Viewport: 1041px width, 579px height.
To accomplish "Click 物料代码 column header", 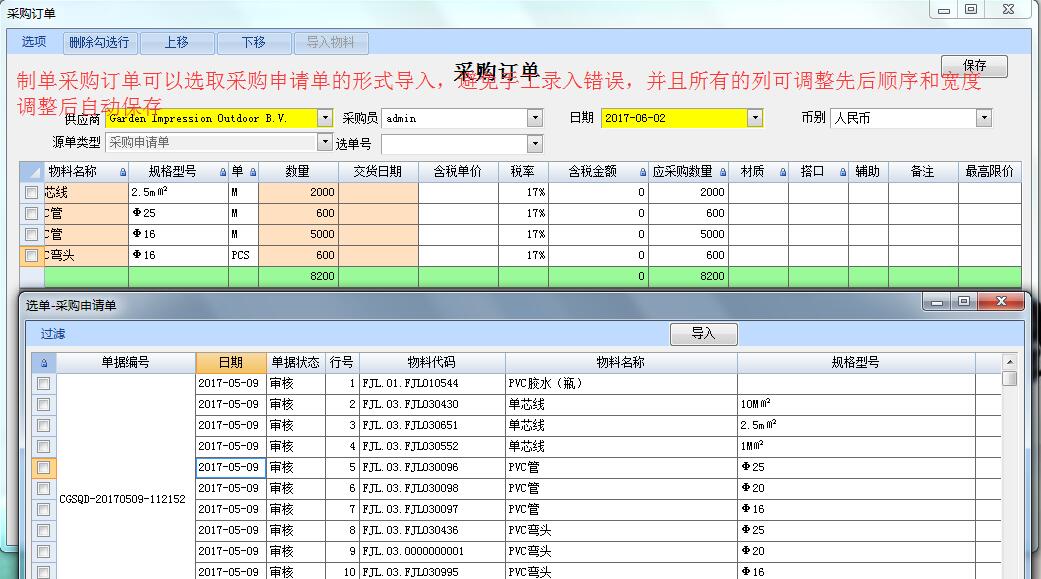I will point(432,363).
